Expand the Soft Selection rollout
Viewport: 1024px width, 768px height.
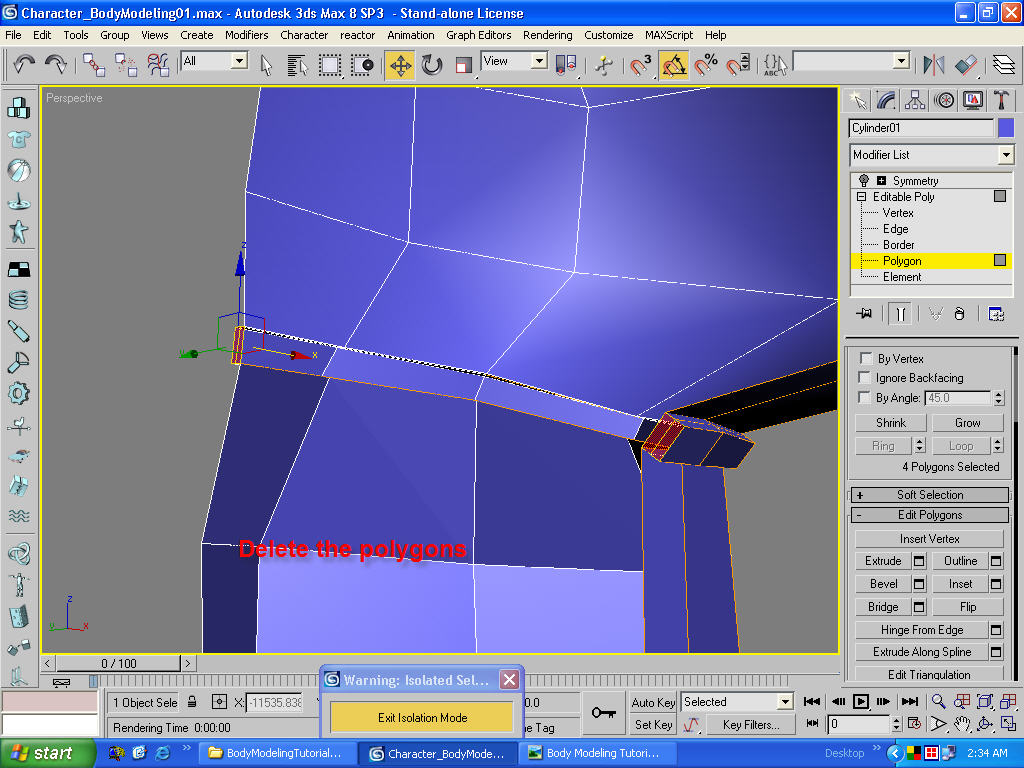coord(929,495)
